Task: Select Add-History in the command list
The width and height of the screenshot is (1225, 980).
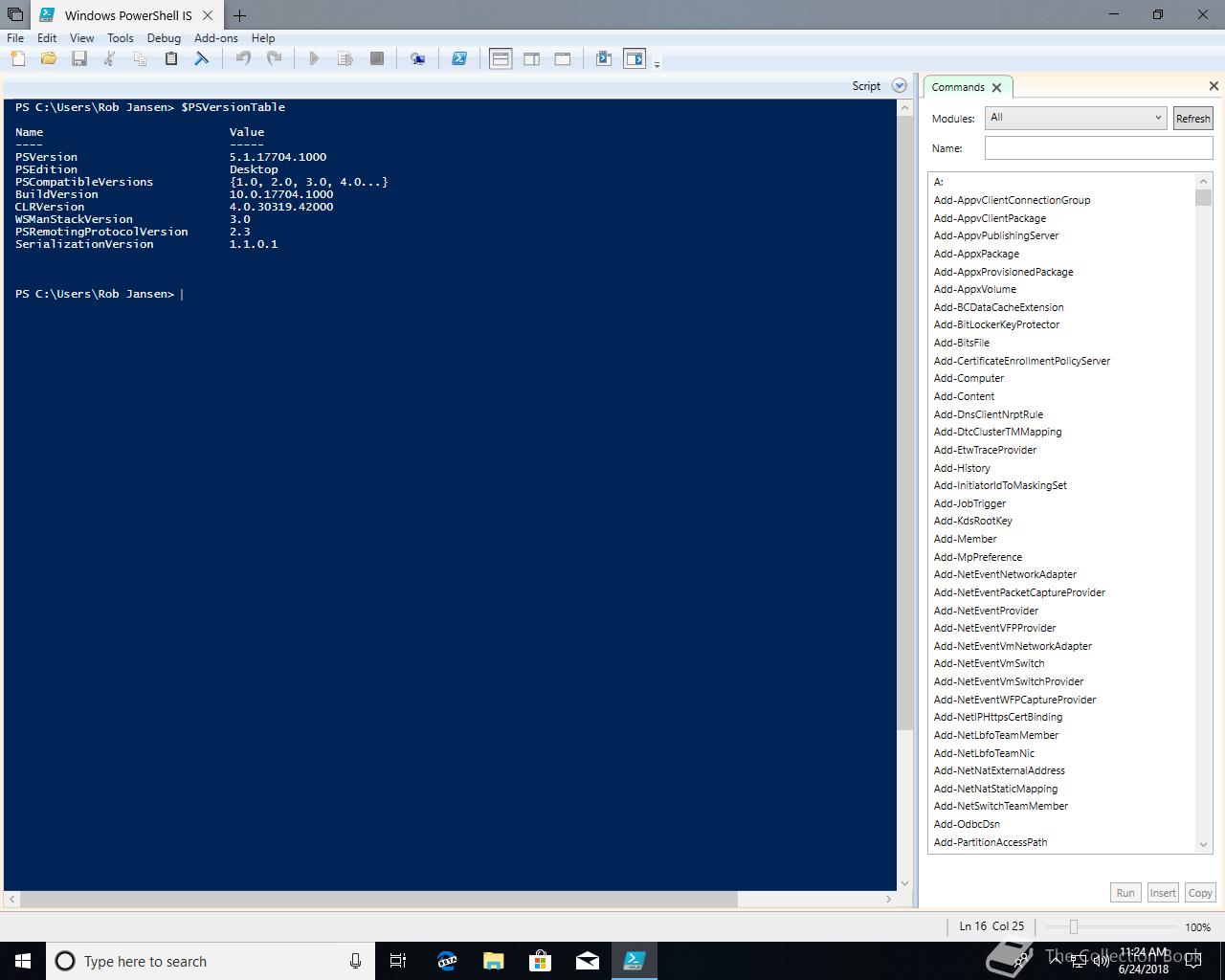Action: (962, 468)
